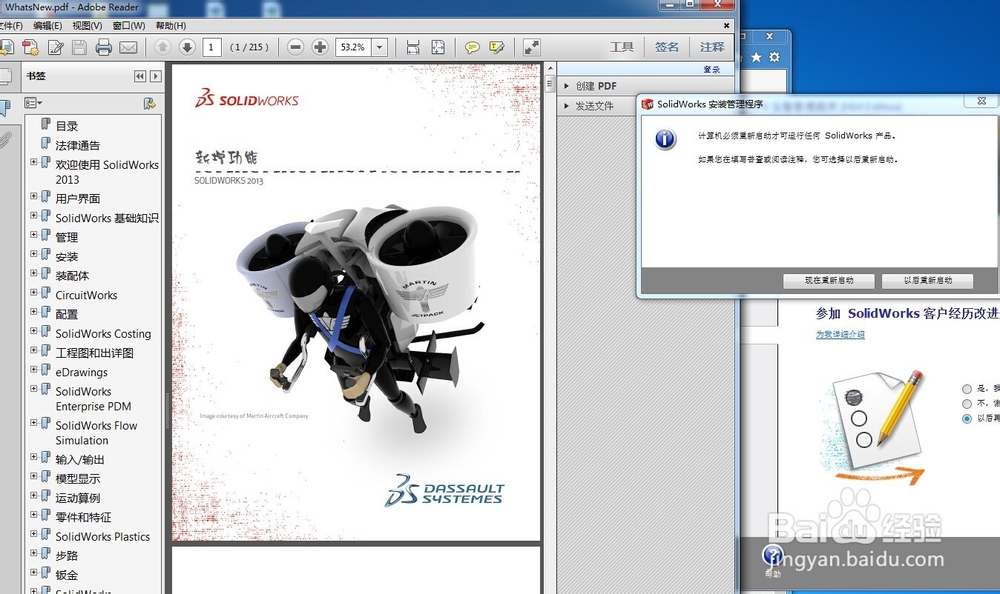Viewport: 1000px width, 594px height.
Task: Expand the eDrawings bookmark node
Action: (34, 369)
